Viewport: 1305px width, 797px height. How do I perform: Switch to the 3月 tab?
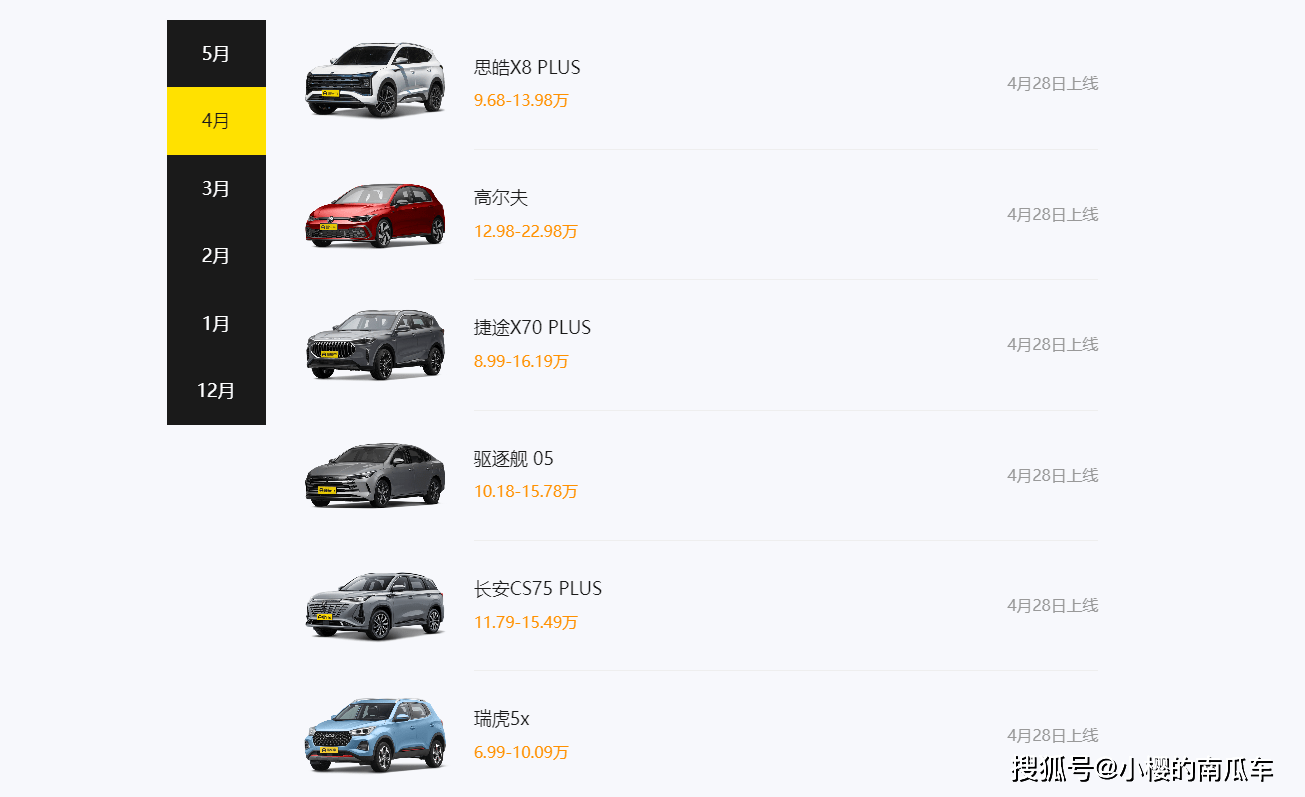pos(216,188)
